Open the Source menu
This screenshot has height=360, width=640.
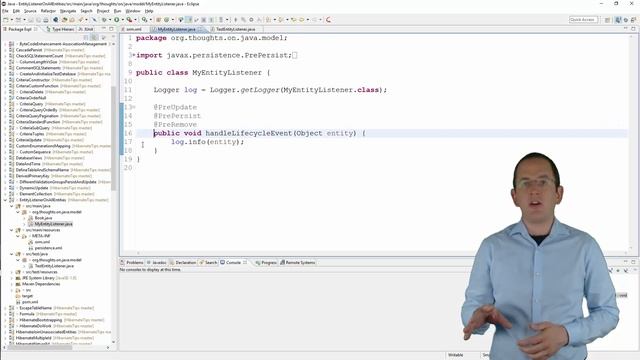[x=30, y=11]
